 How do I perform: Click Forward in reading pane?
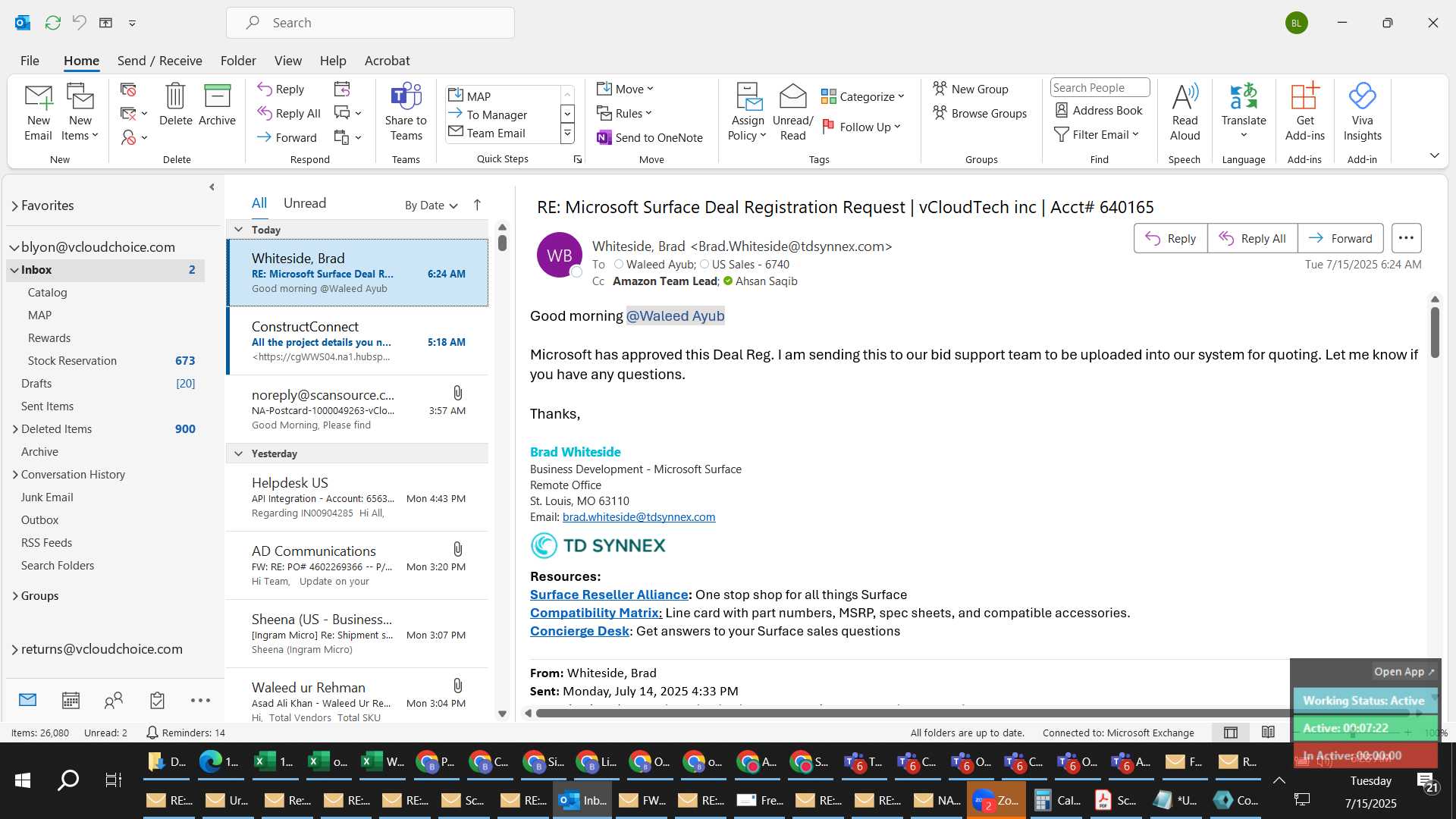tap(1340, 238)
